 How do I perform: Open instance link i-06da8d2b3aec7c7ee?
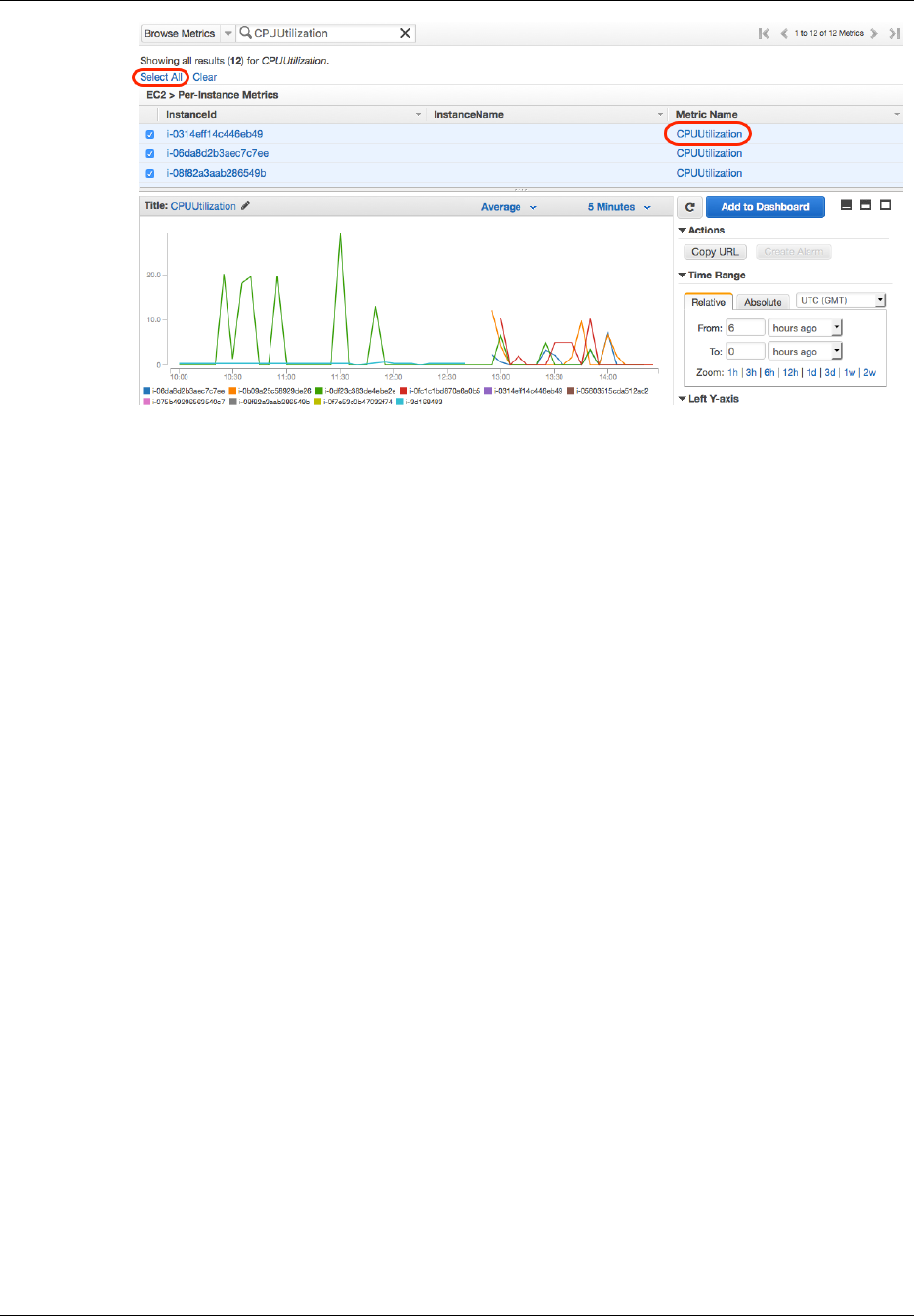pyautogui.click(x=217, y=153)
